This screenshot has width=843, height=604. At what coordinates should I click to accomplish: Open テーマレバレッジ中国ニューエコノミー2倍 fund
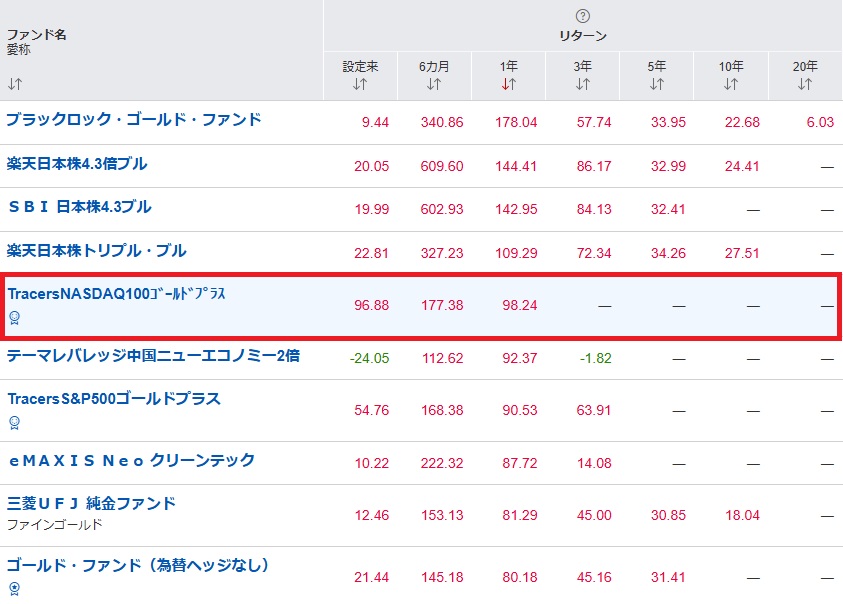tap(153, 355)
